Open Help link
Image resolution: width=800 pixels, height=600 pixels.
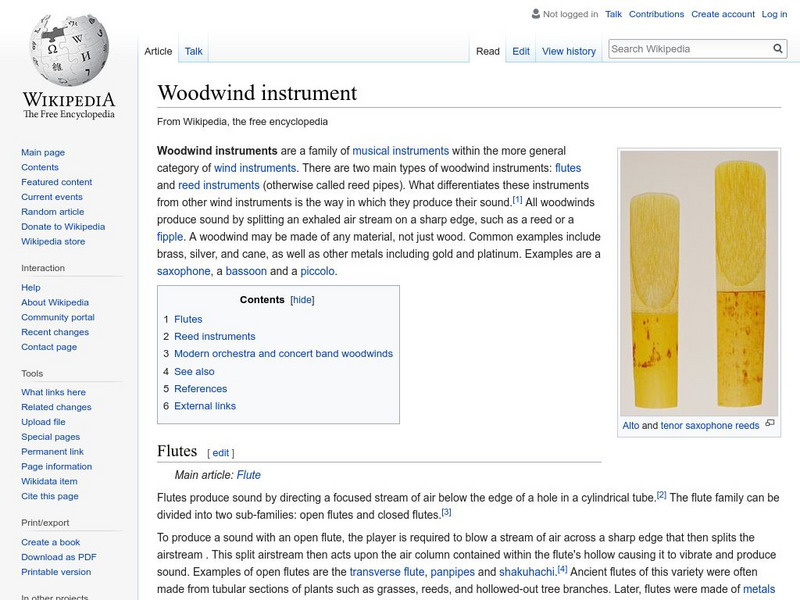[31, 288]
